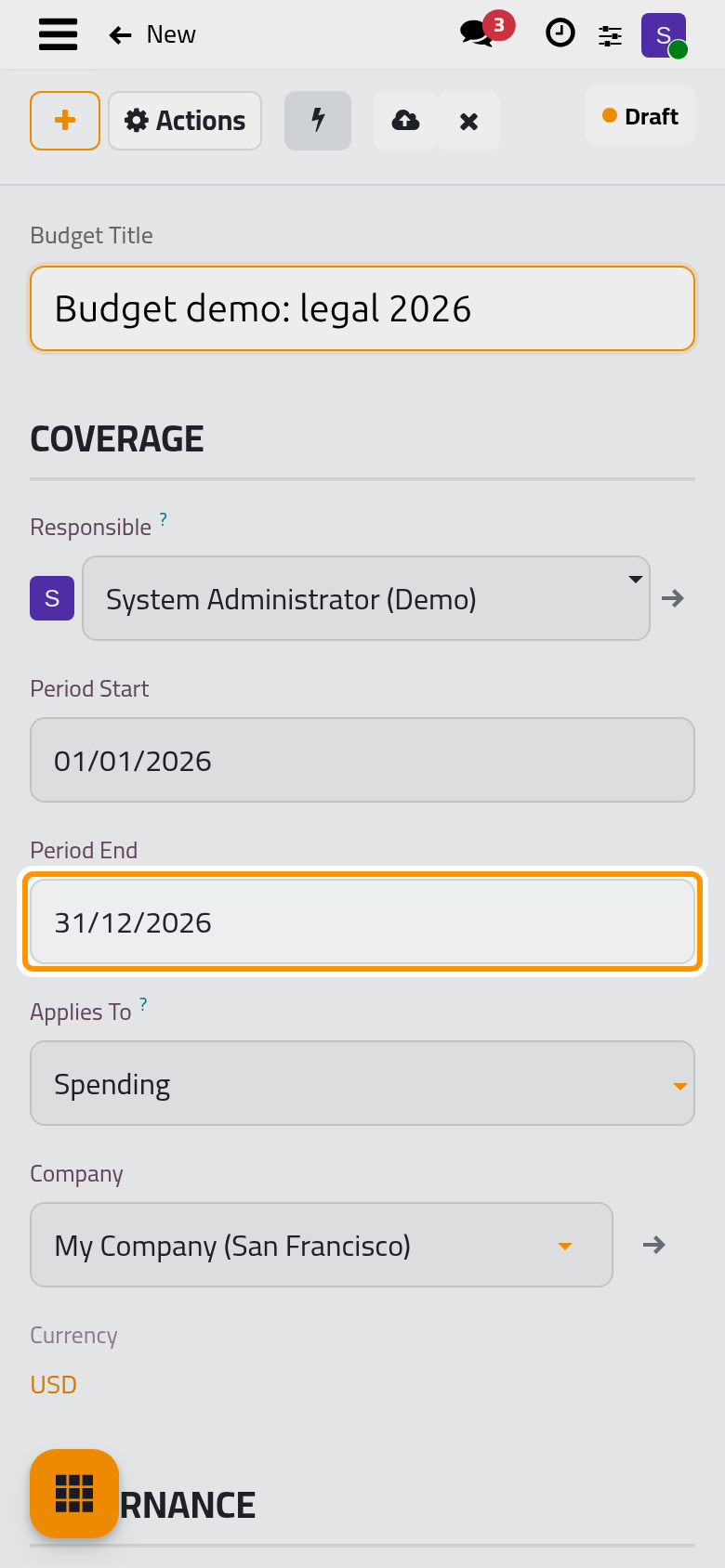Open the clock activities icon
Screen dimensions: 725x1568
[x=560, y=33]
